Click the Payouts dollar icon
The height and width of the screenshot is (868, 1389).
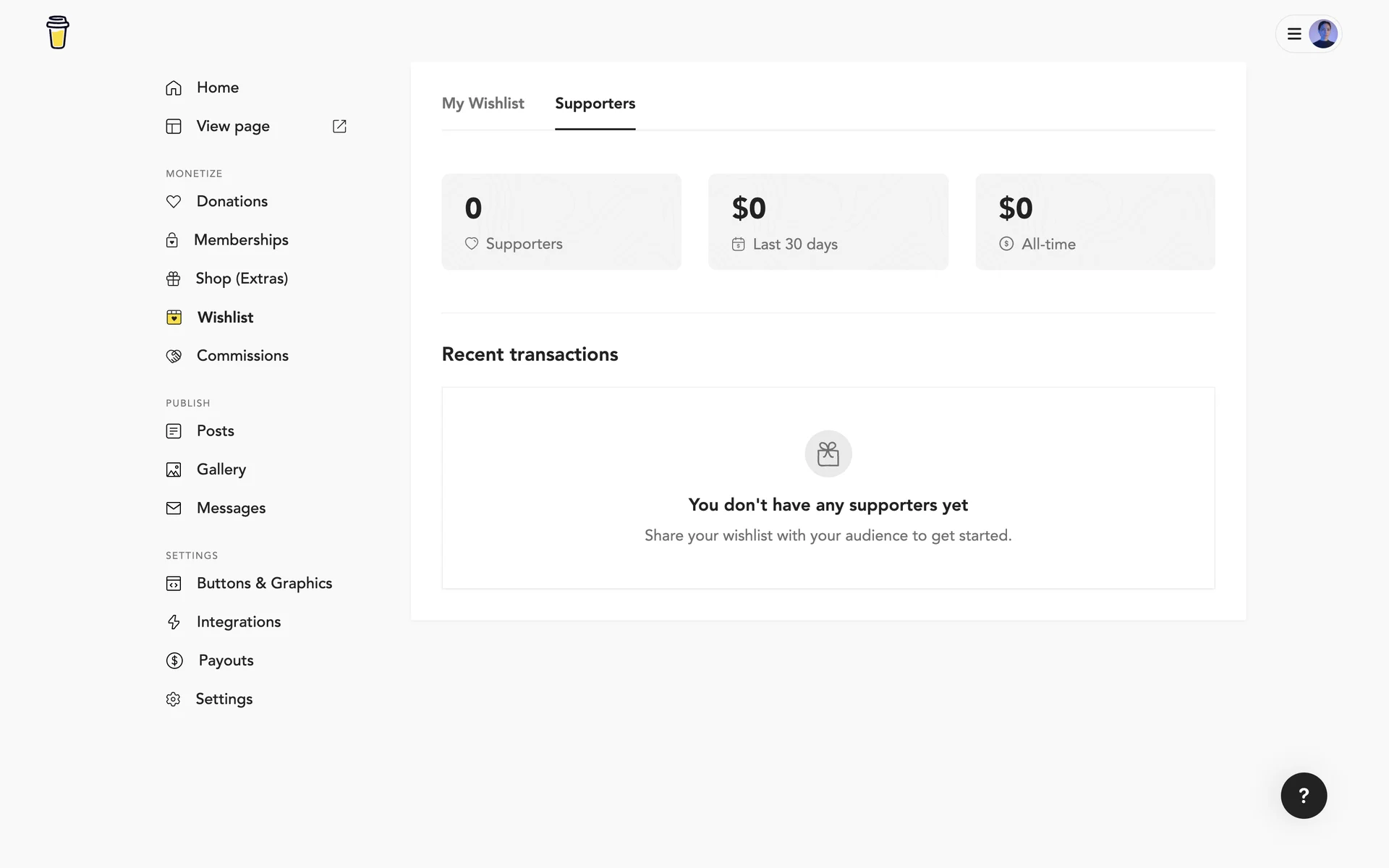click(x=174, y=660)
